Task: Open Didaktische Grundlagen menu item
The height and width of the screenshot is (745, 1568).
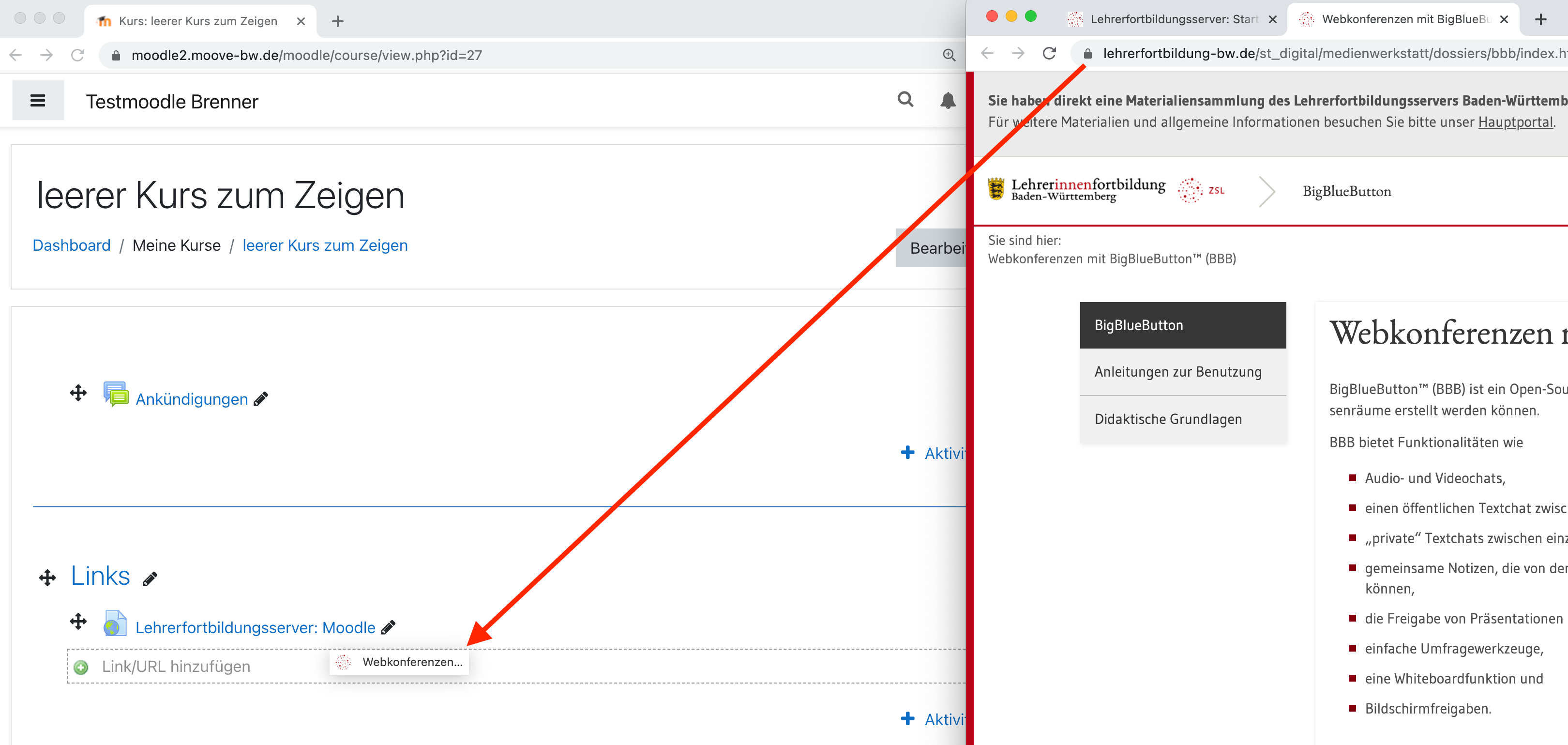Action: (1167, 419)
